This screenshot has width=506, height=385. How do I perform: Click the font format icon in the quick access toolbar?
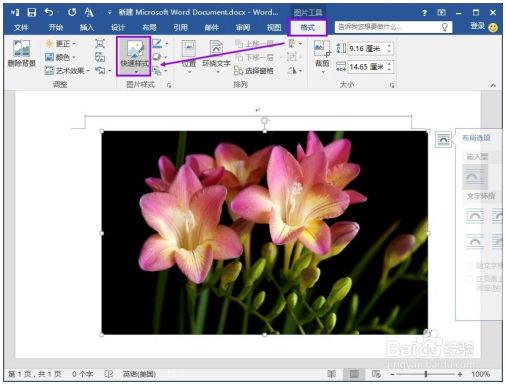point(89,13)
